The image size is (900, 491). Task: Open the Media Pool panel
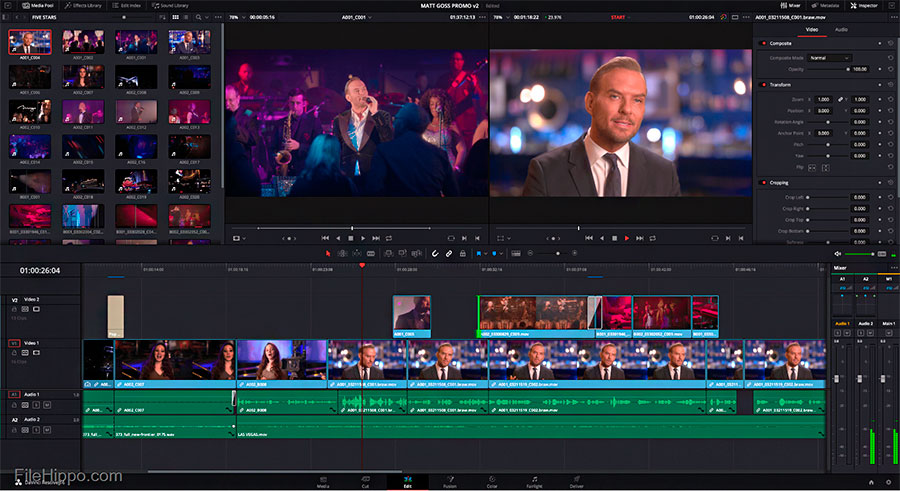(x=38, y=5)
